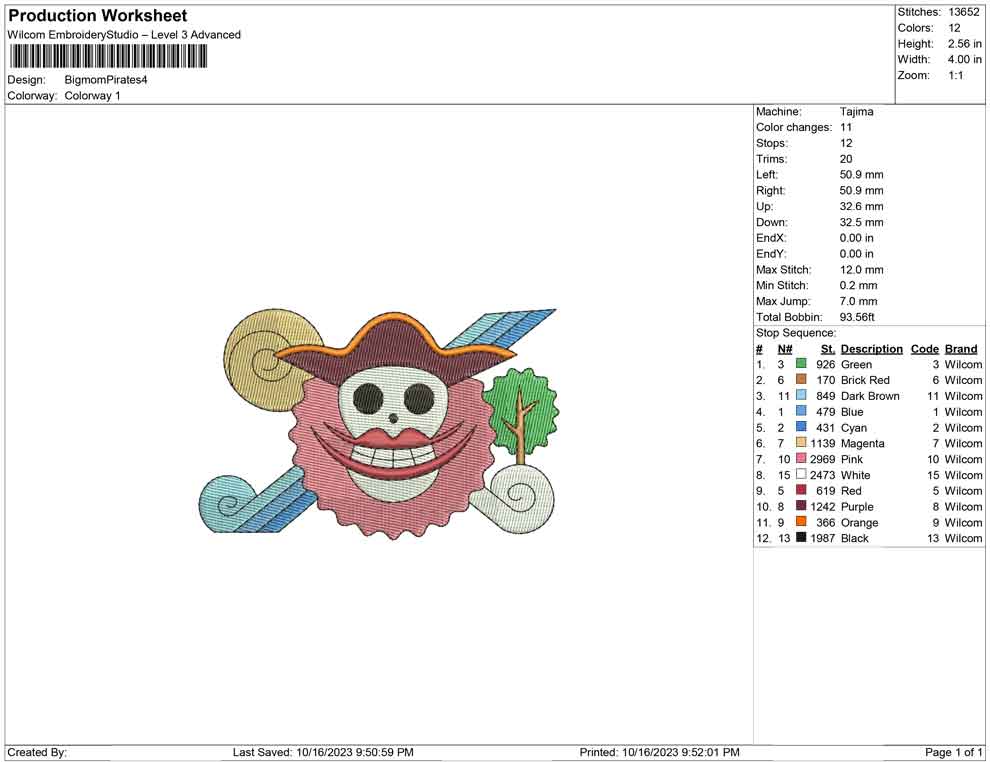
Task: Click the Width value '4.00 in'
Action: (964, 59)
